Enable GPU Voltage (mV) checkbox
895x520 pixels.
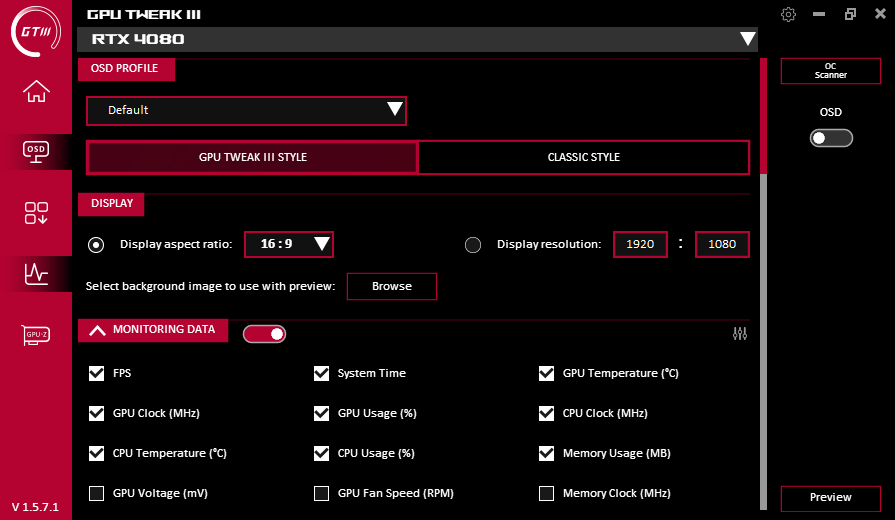coord(96,493)
